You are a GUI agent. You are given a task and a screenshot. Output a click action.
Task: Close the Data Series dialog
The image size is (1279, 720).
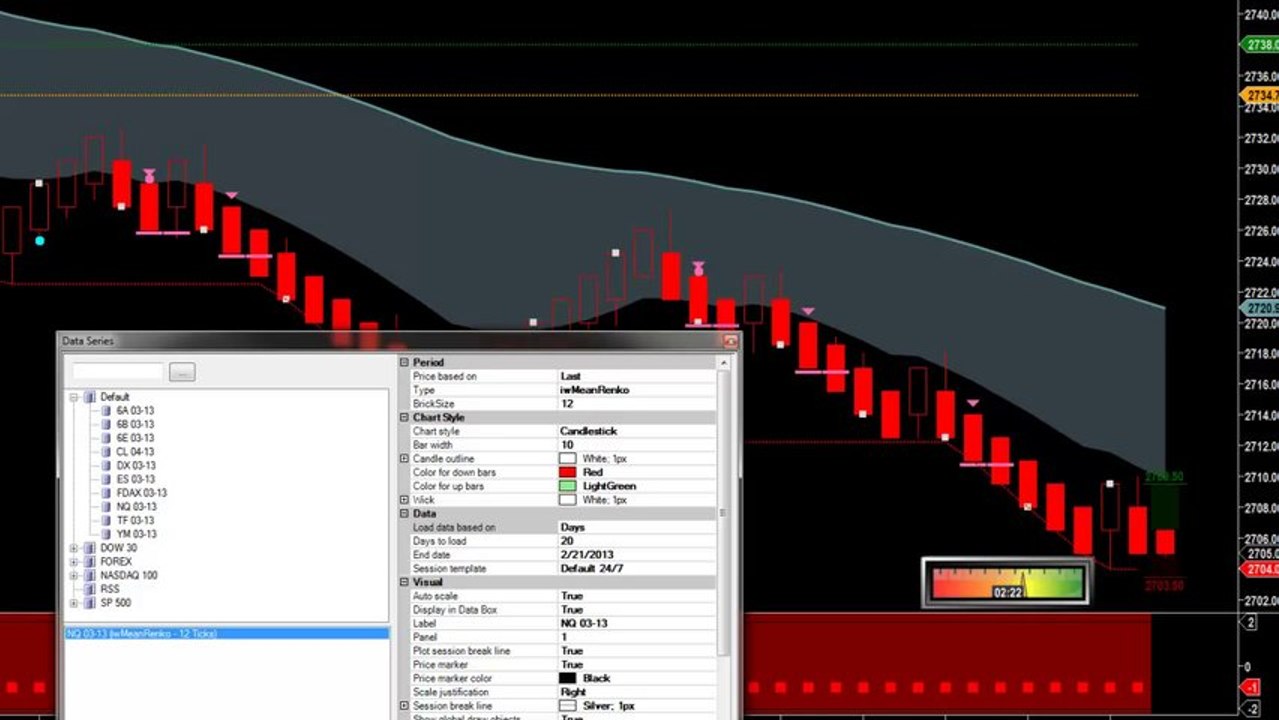point(730,341)
